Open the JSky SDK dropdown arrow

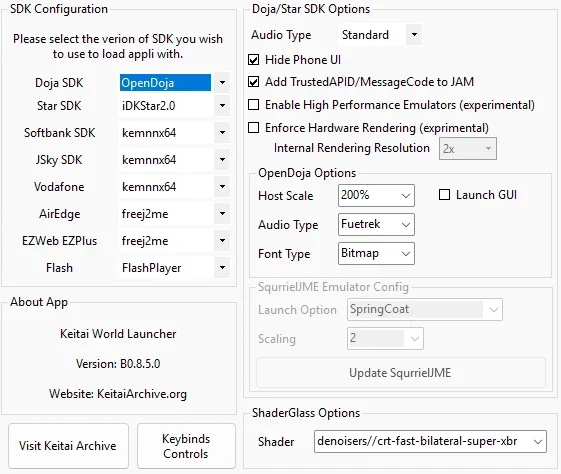click(222, 160)
